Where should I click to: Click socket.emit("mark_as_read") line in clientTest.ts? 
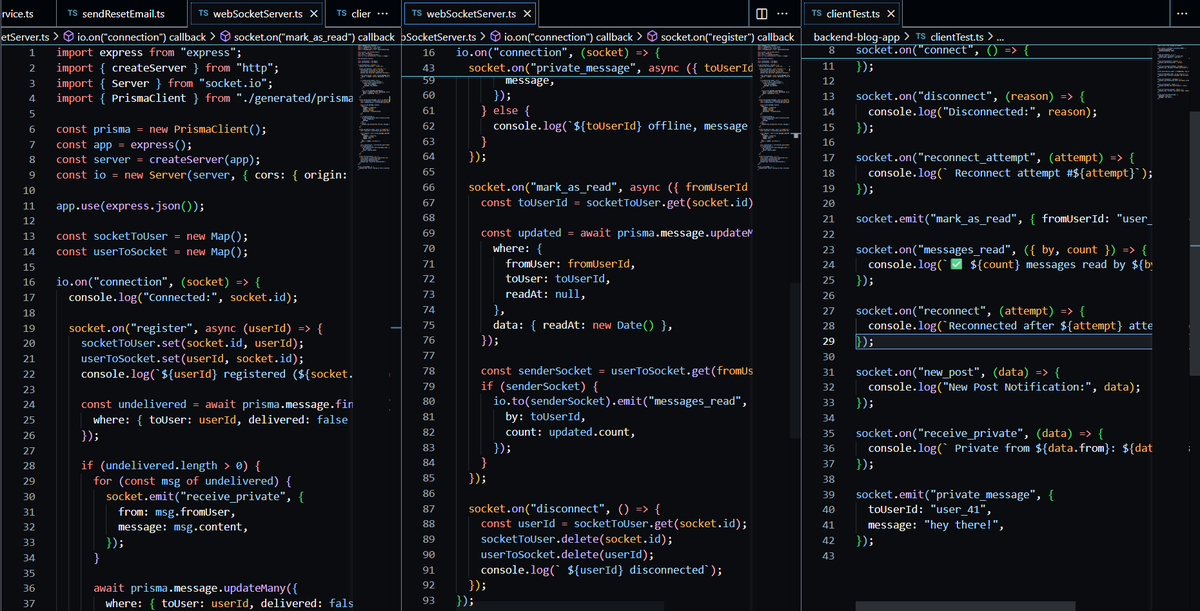[x=1005, y=219]
